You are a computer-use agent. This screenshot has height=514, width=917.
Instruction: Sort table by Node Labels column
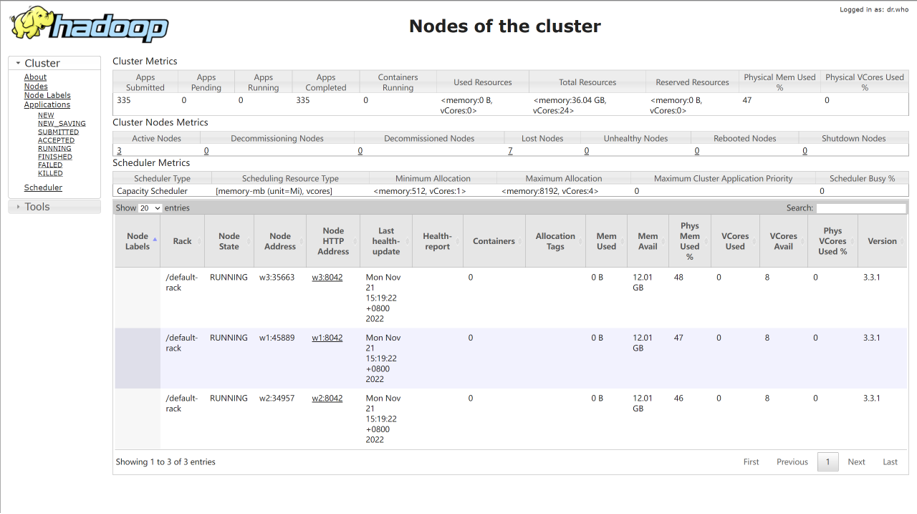pyautogui.click(x=137, y=241)
